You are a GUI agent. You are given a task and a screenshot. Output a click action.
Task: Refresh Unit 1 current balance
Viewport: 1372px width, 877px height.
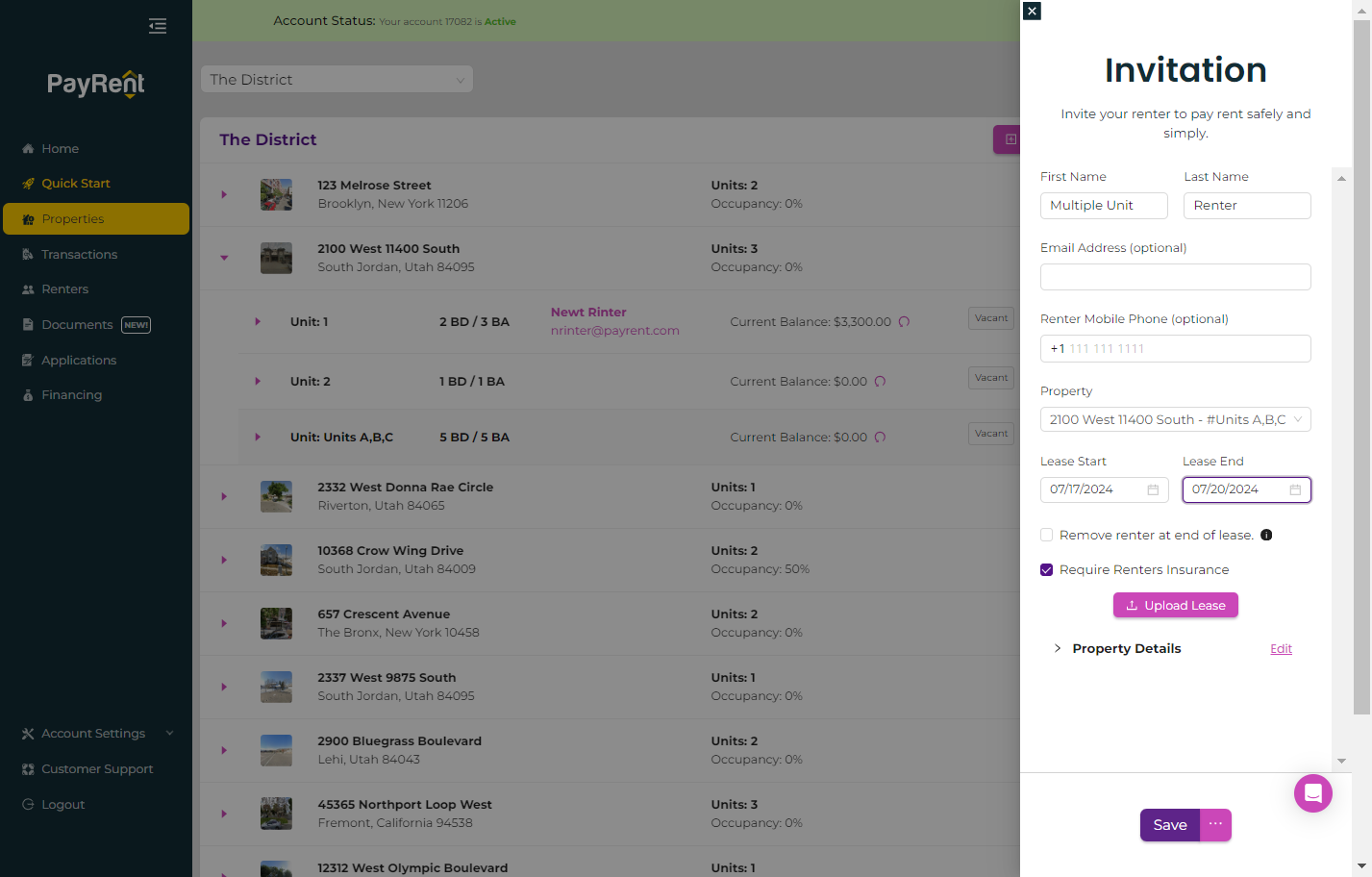tap(904, 322)
